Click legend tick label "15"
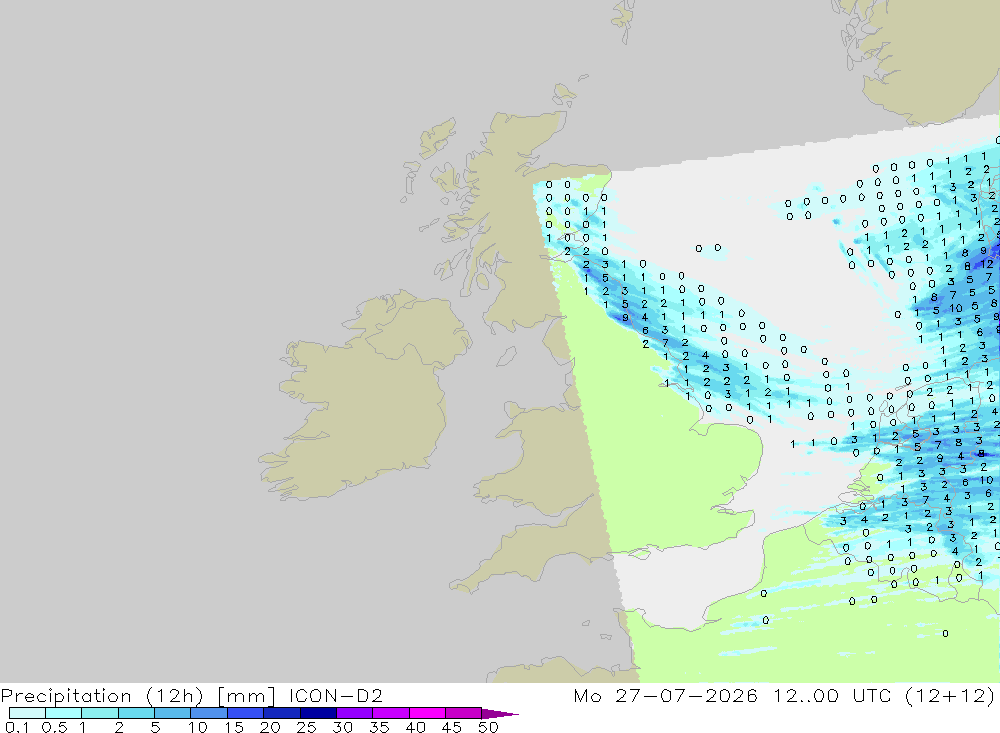The width and height of the screenshot is (1000, 733). tap(234, 727)
